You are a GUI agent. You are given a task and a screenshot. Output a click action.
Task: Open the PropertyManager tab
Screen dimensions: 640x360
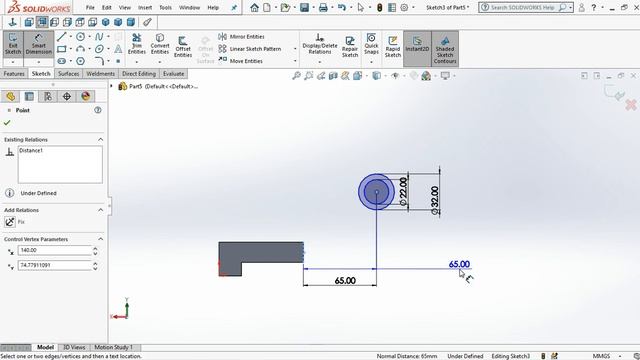[29, 96]
